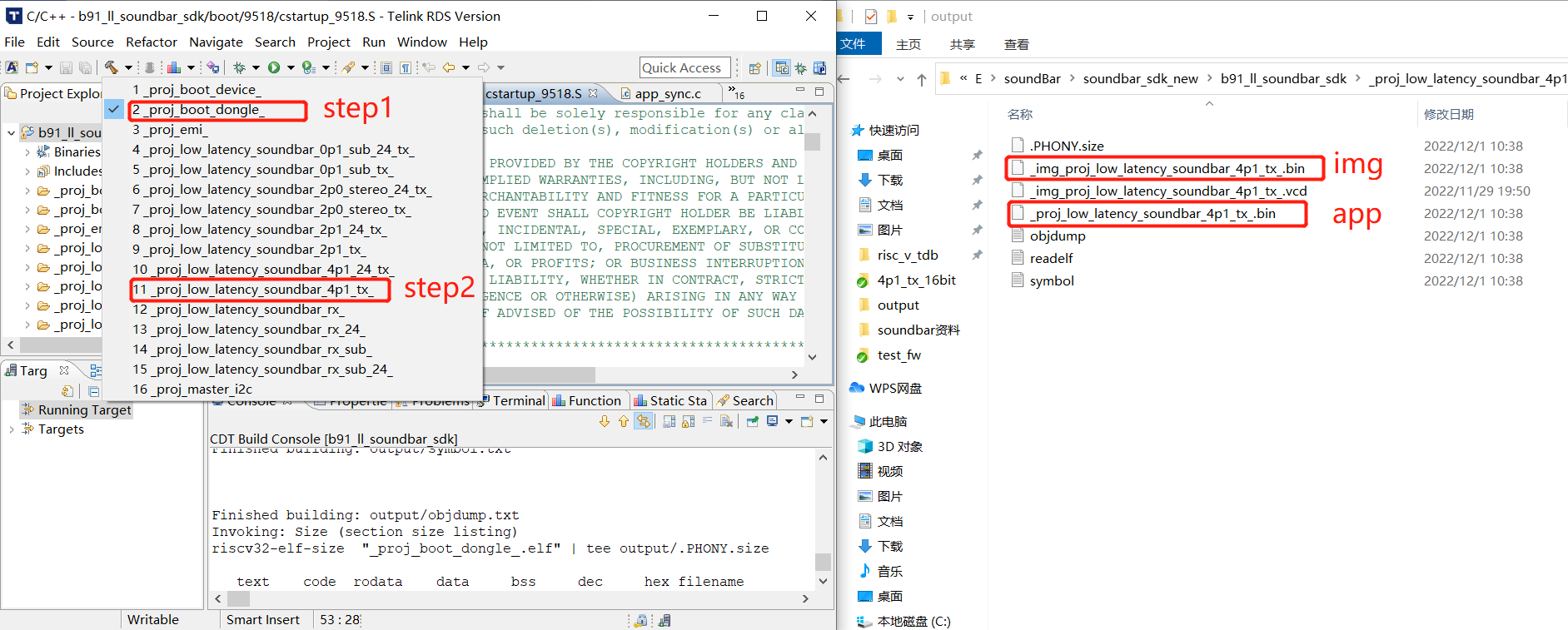The width and height of the screenshot is (1568, 630).
Task: Toggle the word wrap icon in the console toolbar
Action: (x=707, y=422)
